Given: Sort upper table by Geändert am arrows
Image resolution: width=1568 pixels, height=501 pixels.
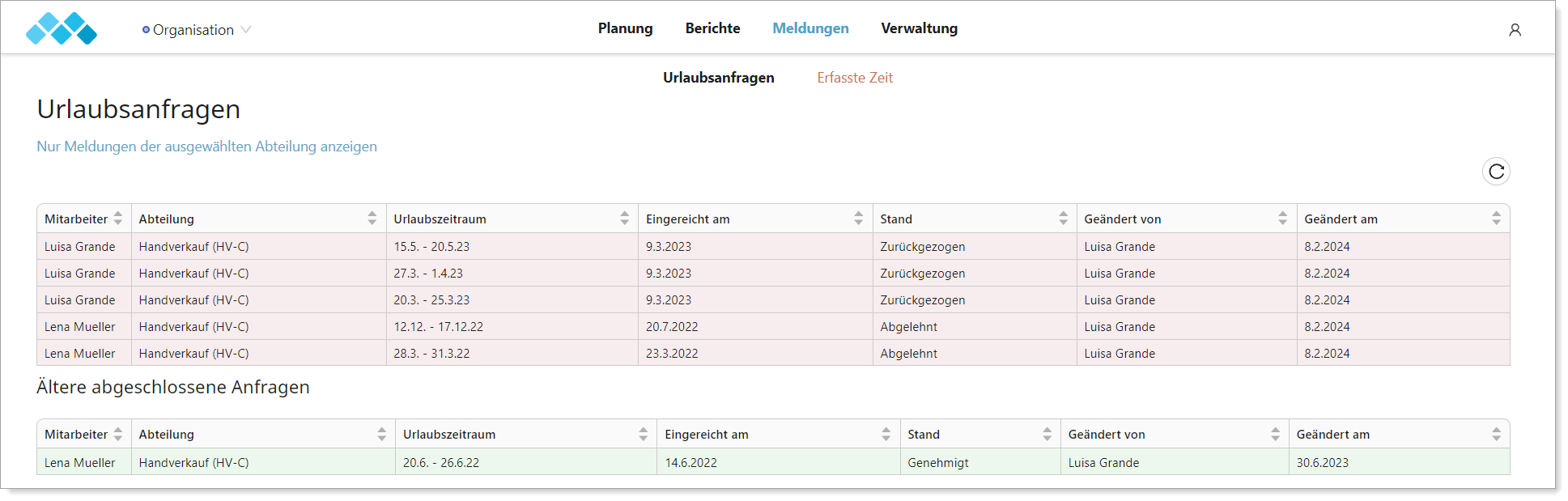Looking at the screenshot, I should pyautogui.click(x=1496, y=219).
